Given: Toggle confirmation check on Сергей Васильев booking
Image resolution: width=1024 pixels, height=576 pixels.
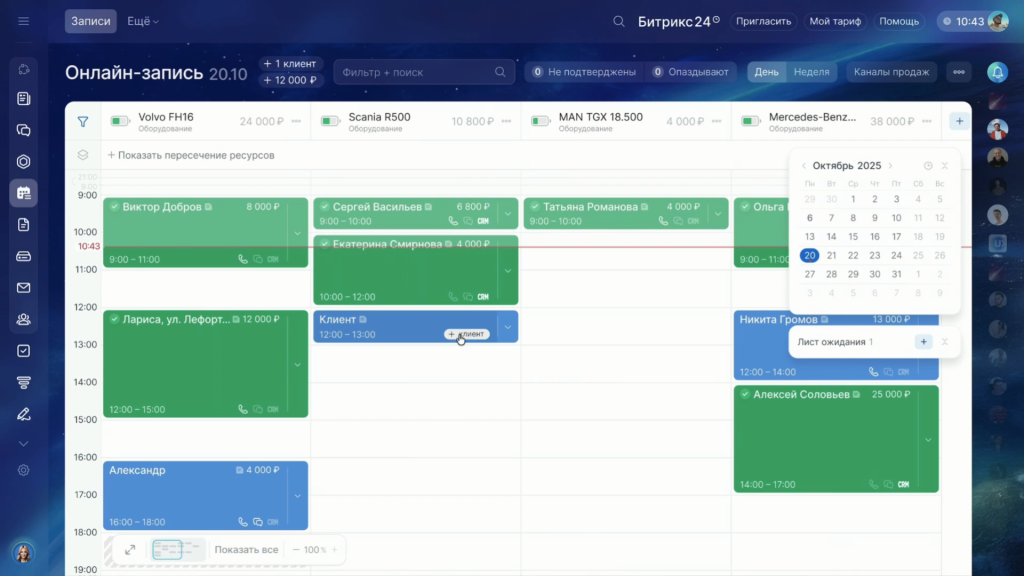Looking at the screenshot, I should pos(324,207).
